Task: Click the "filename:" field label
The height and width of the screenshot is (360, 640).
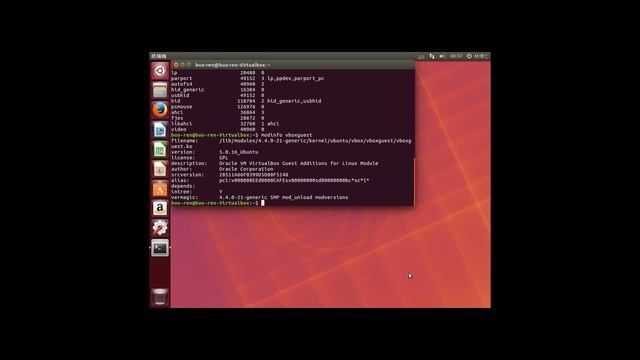Action: [184, 140]
